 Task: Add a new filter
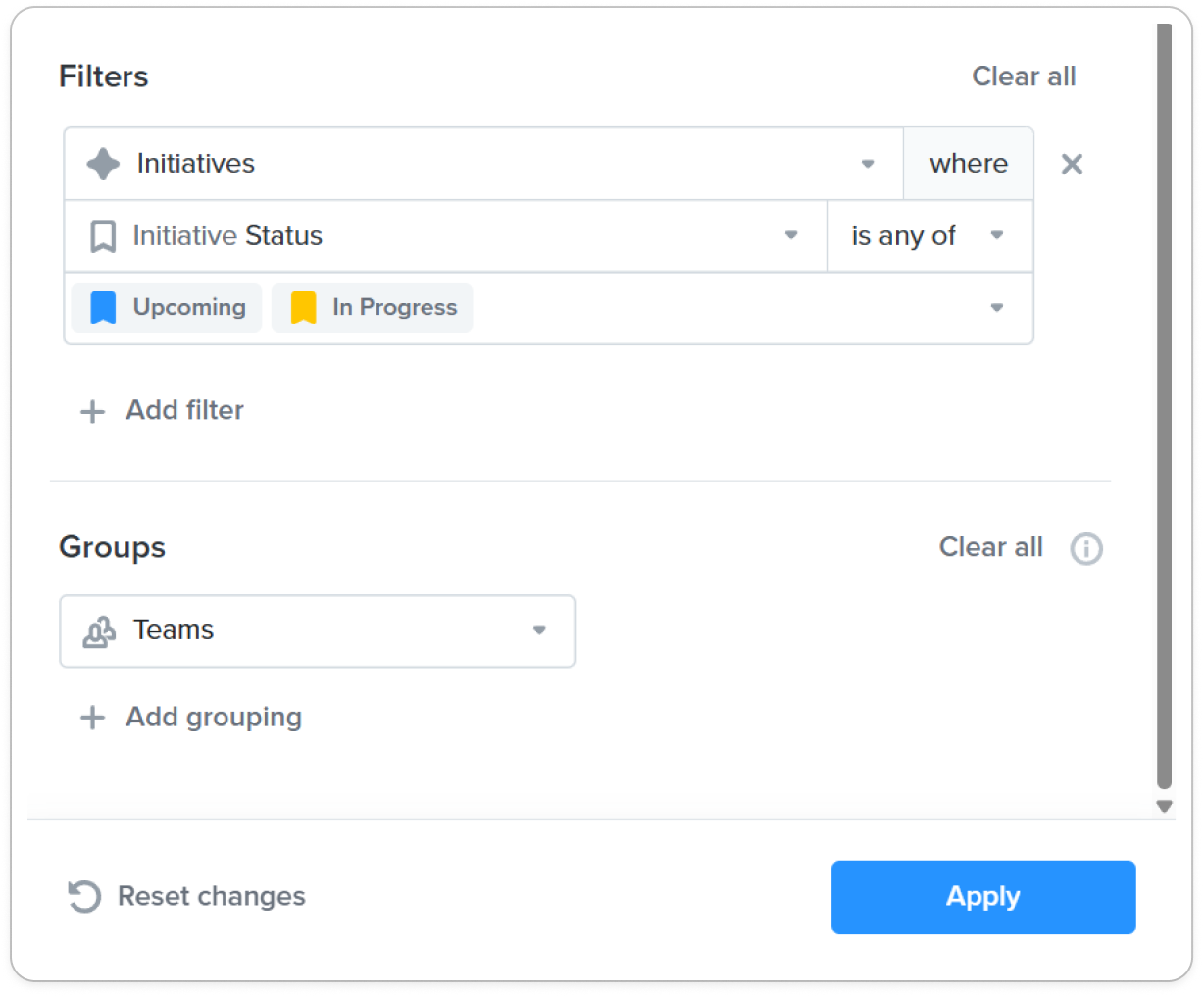point(162,410)
